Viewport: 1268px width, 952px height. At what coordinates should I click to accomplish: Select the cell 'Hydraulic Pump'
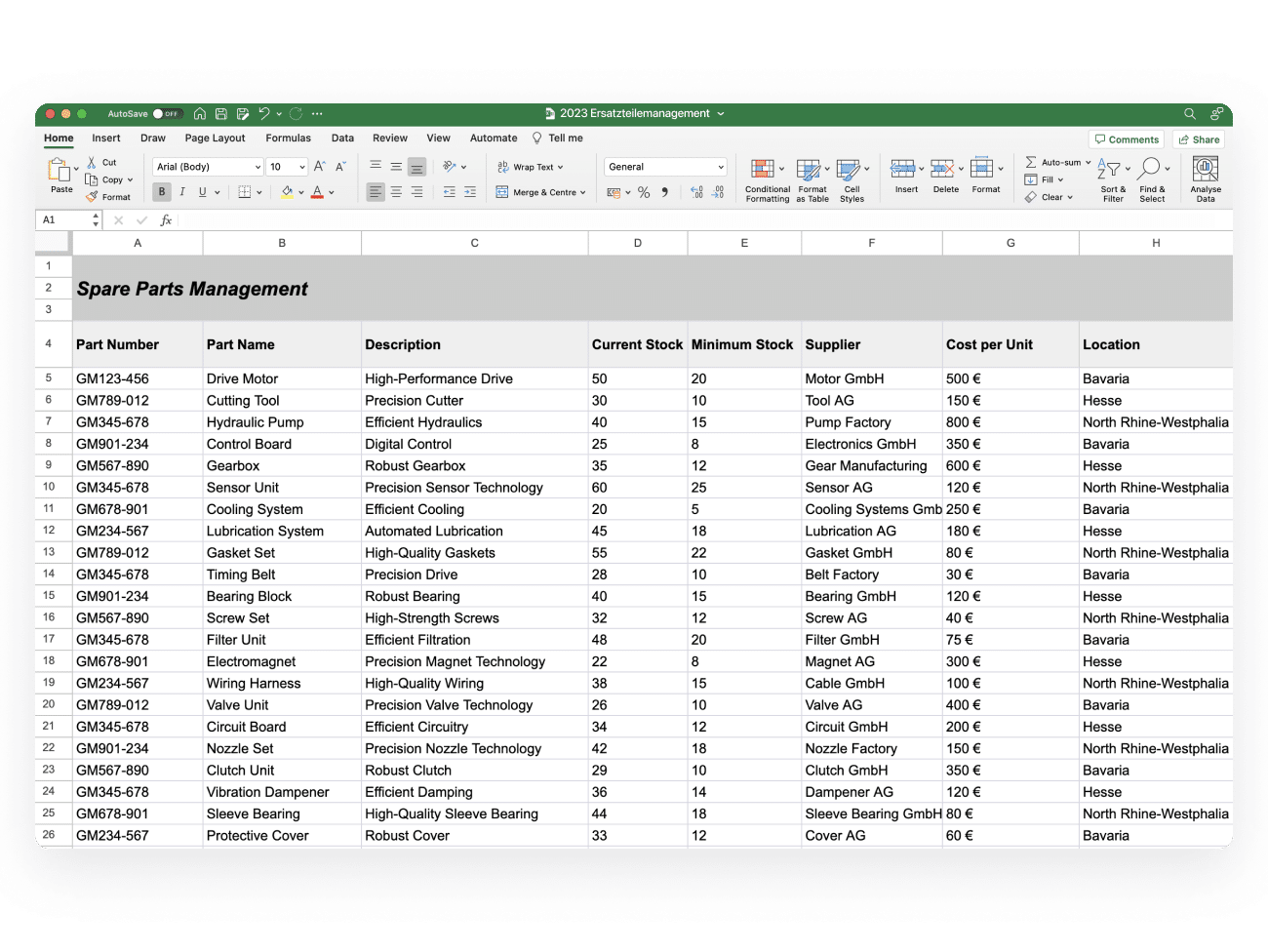point(282,422)
